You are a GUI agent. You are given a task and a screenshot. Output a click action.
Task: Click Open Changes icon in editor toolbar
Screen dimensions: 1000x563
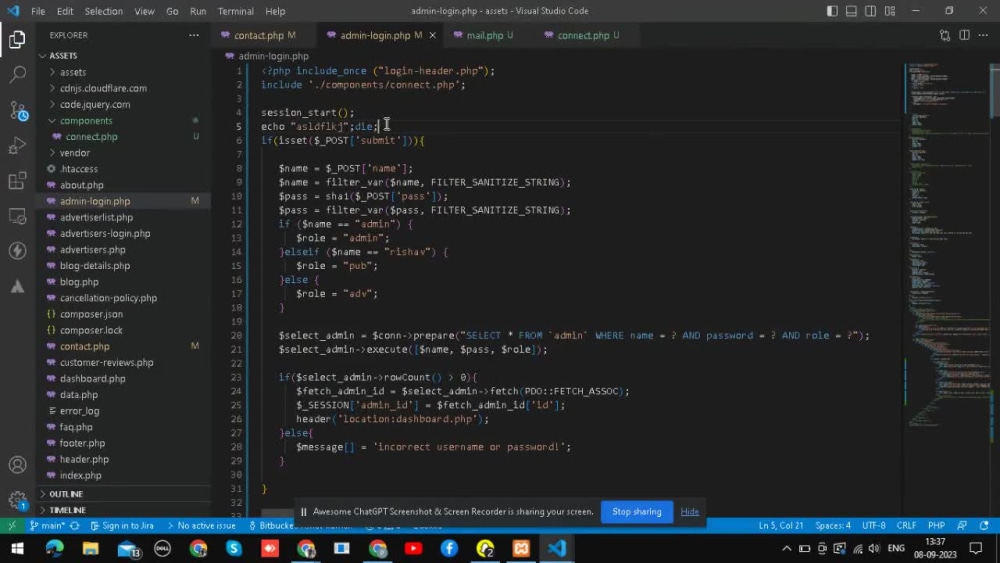(945, 35)
